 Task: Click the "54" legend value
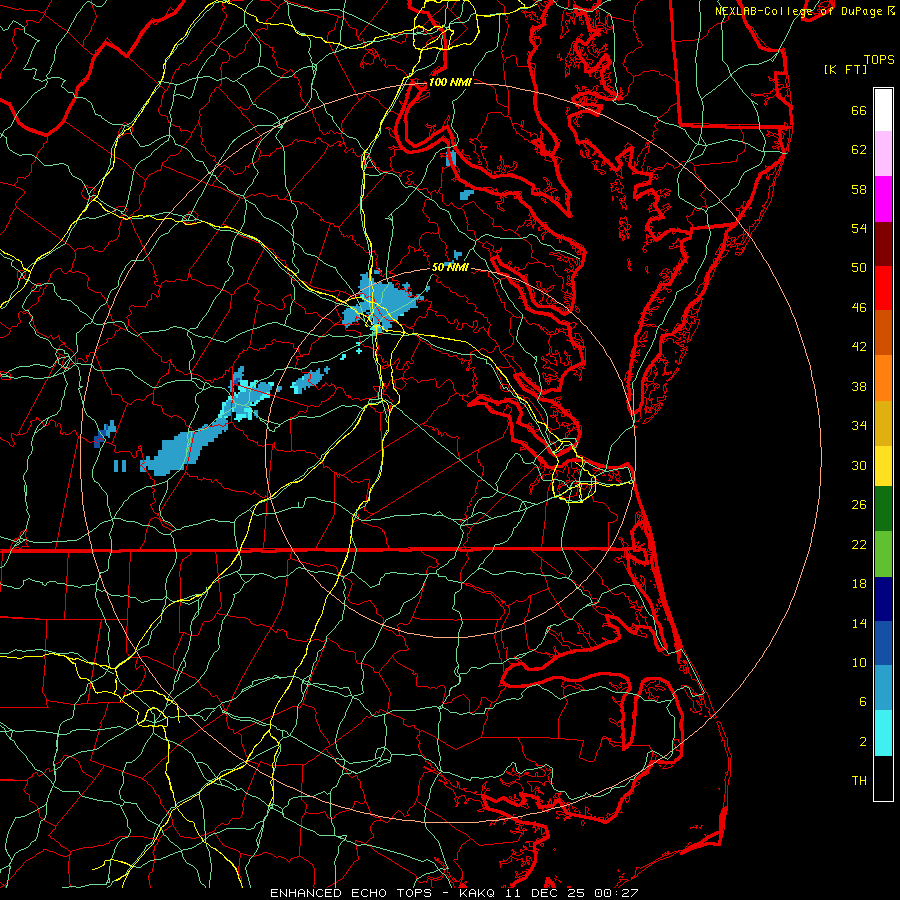pos(859,228)
